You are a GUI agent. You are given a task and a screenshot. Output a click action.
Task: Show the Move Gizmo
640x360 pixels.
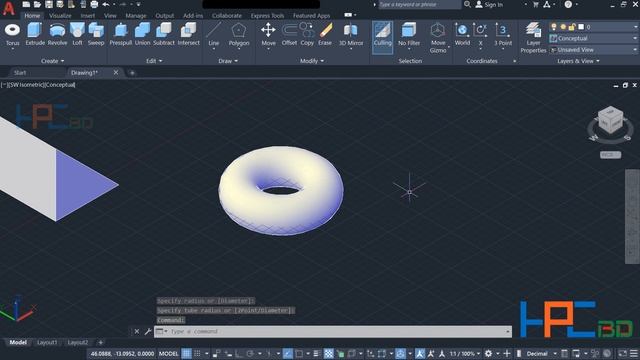point(438,38)
